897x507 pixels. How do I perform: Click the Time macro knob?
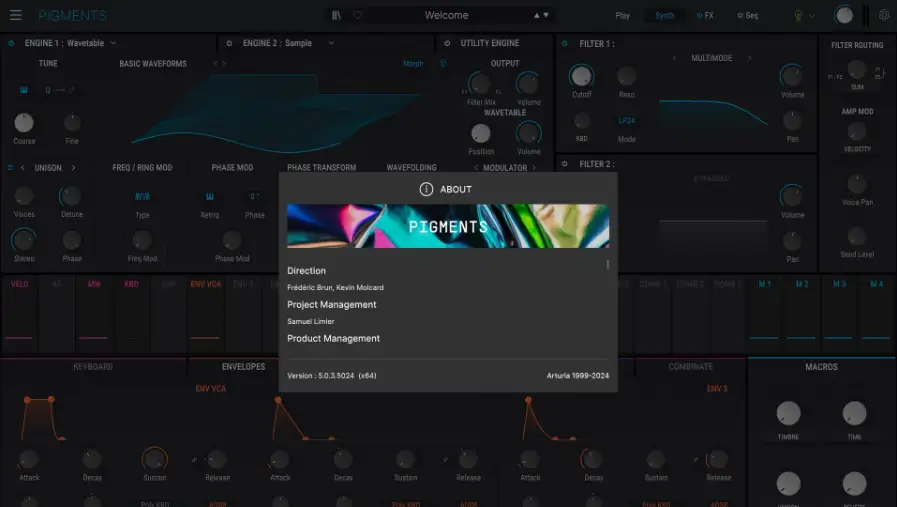(854, 413)
